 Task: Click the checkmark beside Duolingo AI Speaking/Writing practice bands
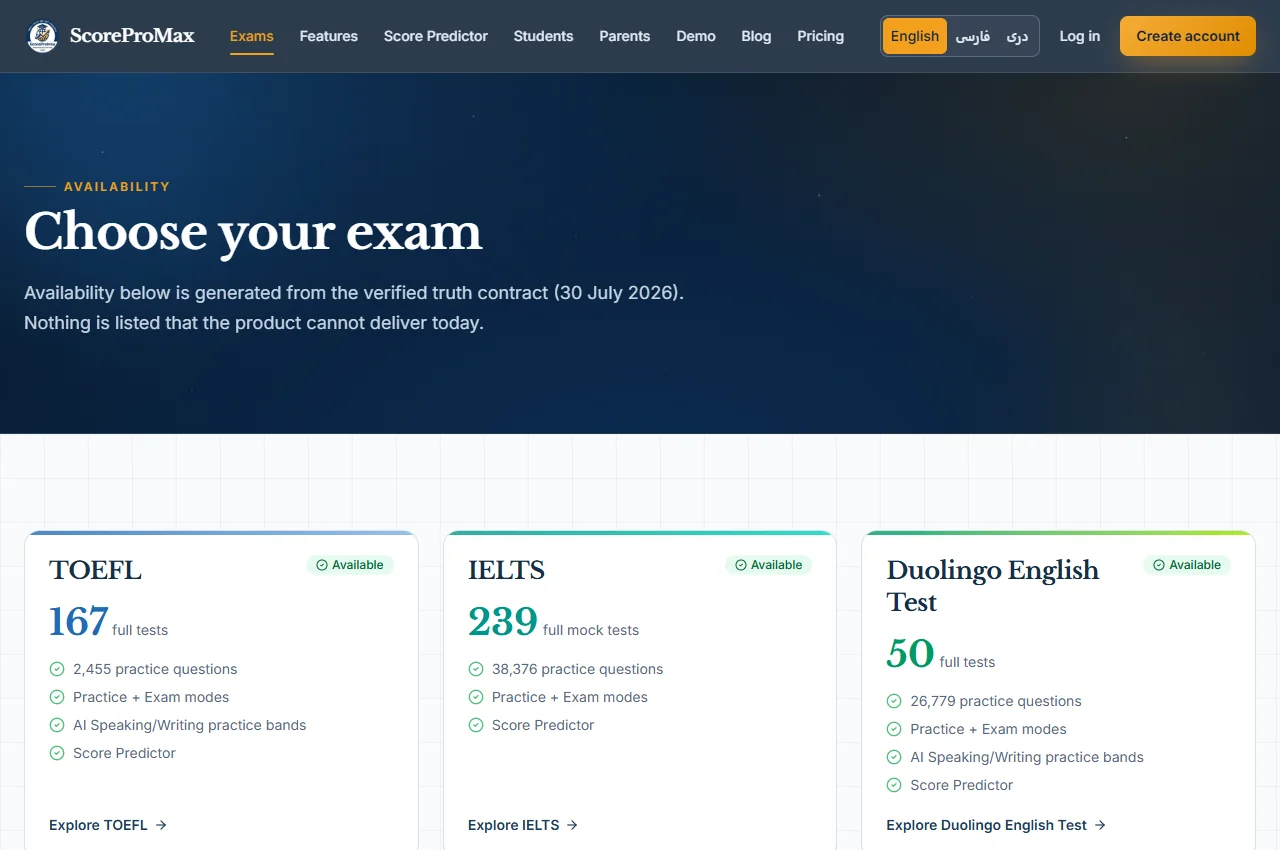[894, 757]
